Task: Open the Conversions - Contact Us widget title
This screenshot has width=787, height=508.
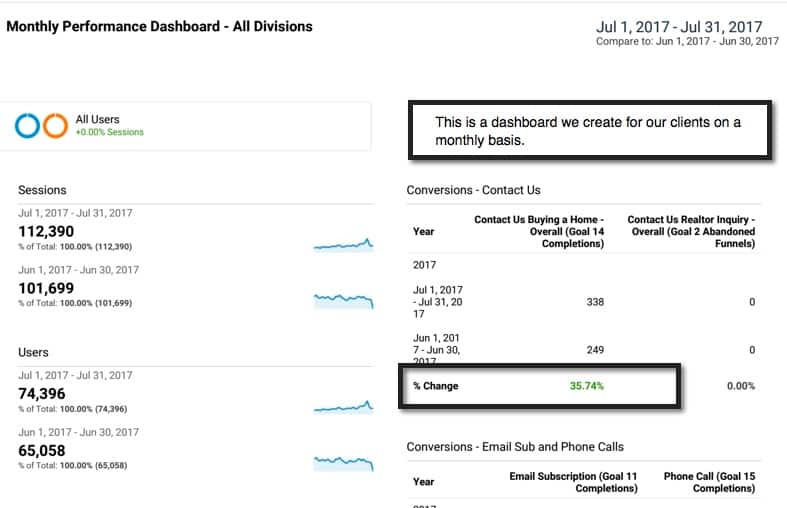Action: coord(473,190)
